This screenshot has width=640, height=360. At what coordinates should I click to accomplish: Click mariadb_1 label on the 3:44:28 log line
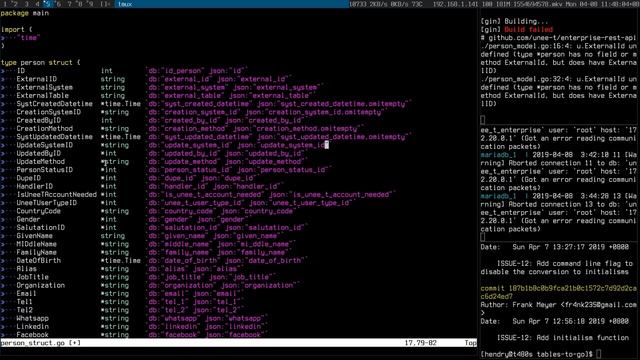(498, 196)
